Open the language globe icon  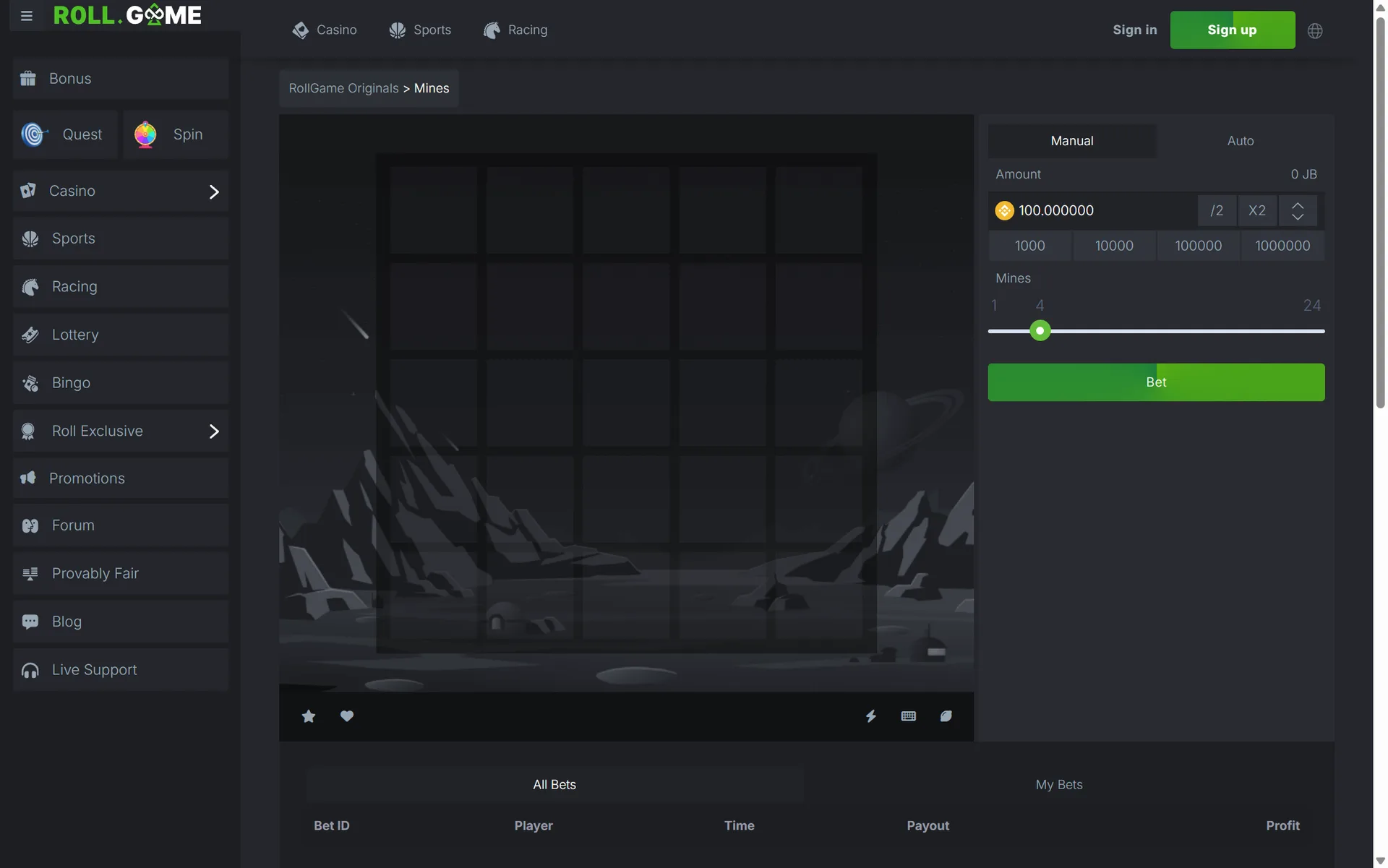click(x=1315, y=31)
